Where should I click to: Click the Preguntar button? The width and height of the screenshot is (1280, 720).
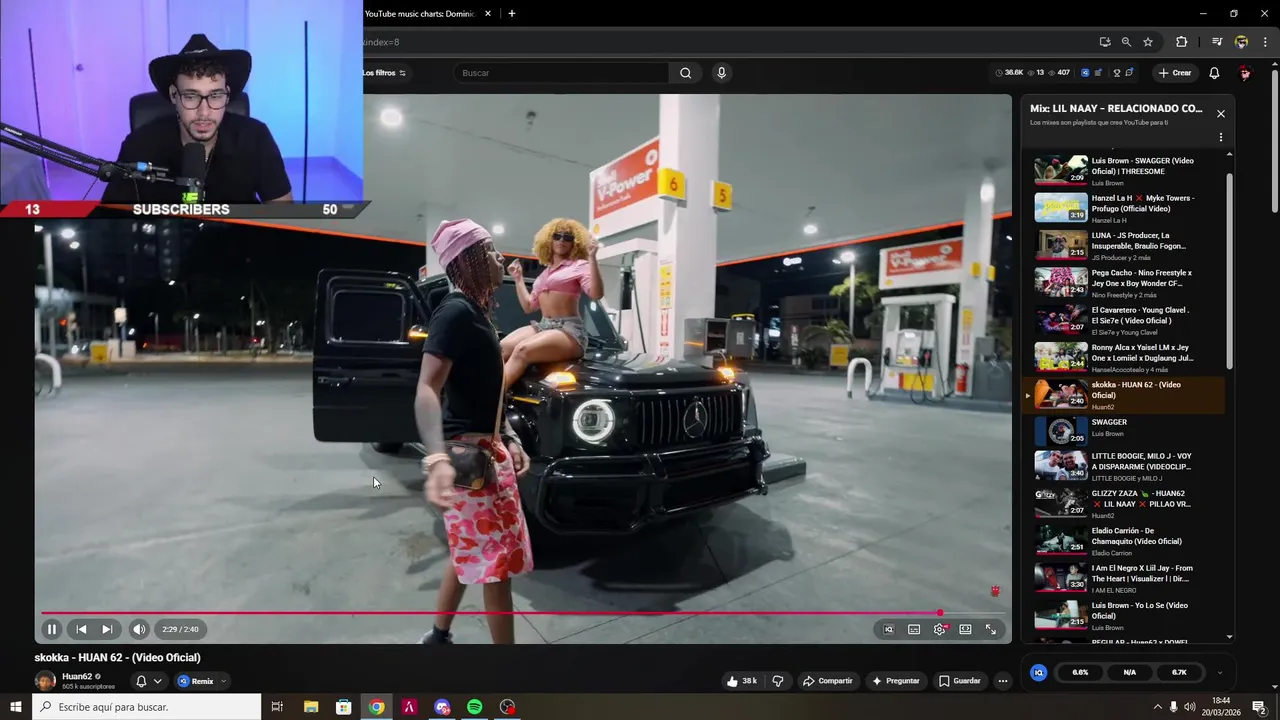(896, 681)
